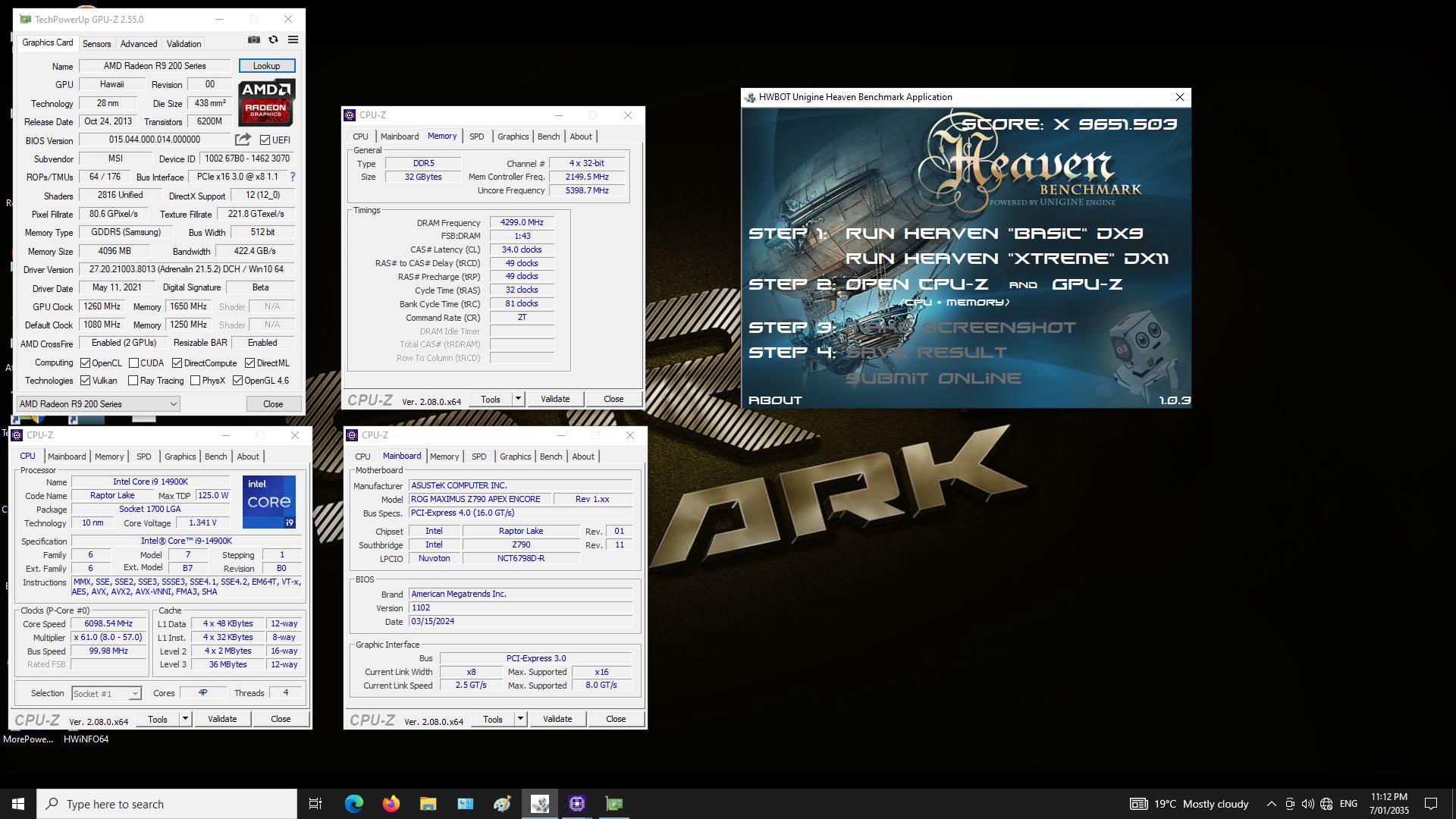Click ROG MAXIMUS Z790 APEX ENCORE model
The image size is (1456, 819).
[480, 499]
